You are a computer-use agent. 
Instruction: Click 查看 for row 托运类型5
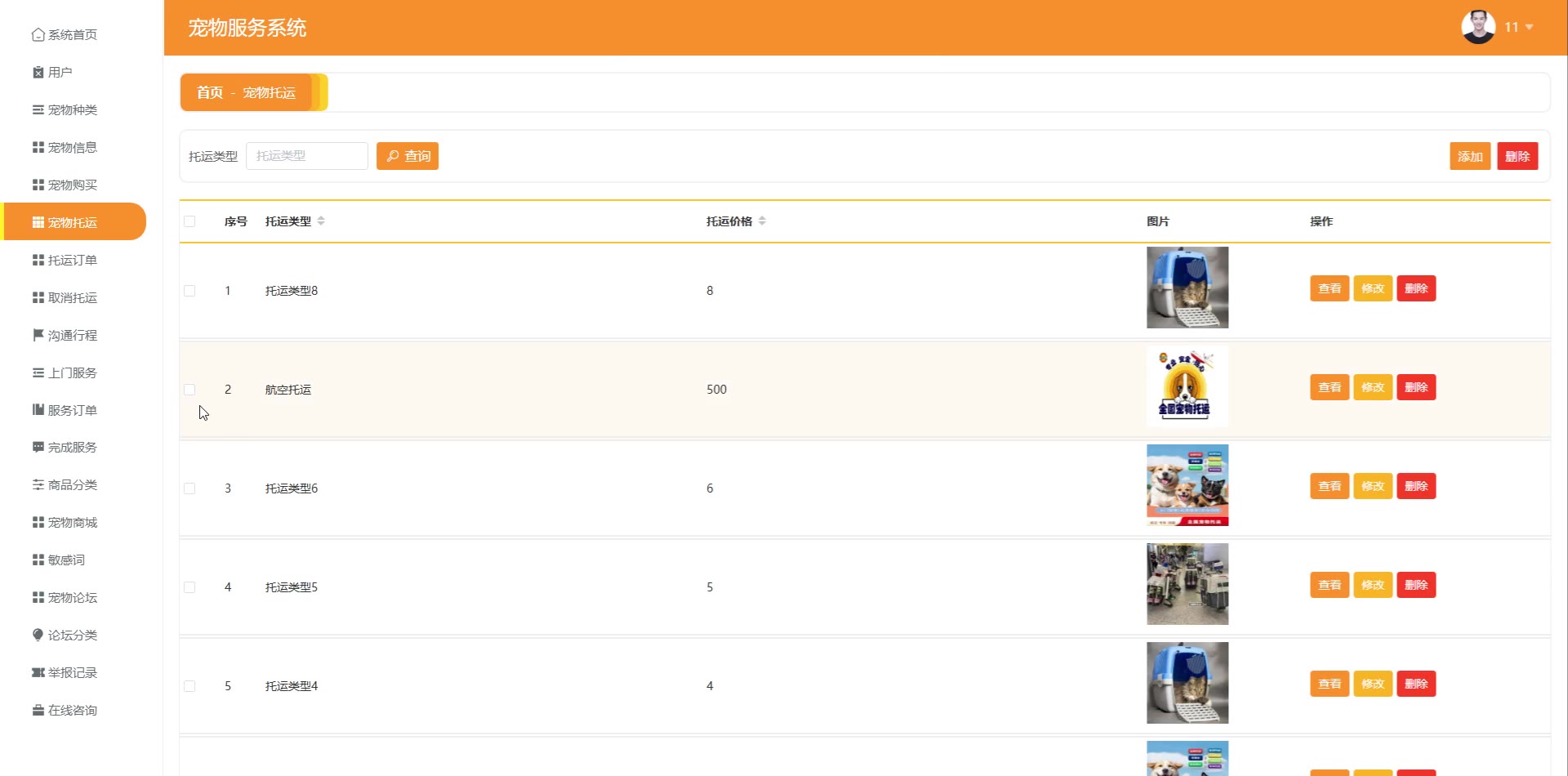pos(1330,585)
